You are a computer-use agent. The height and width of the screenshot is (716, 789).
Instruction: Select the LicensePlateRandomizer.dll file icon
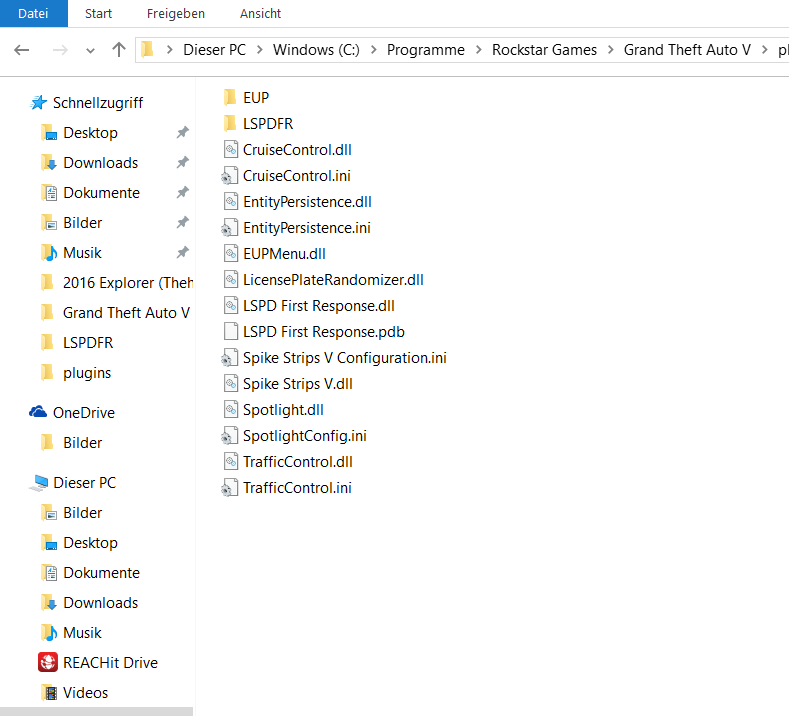[x=230, y=280]
